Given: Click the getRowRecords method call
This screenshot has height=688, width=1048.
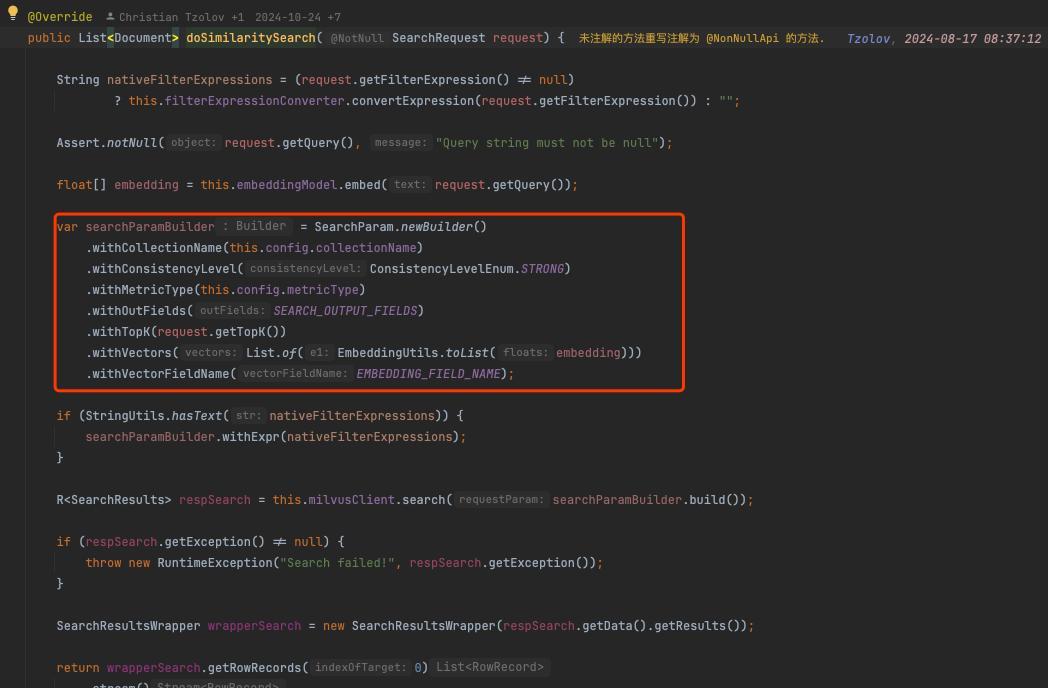Looking at the screenshot, I should [x=255, y=668].
